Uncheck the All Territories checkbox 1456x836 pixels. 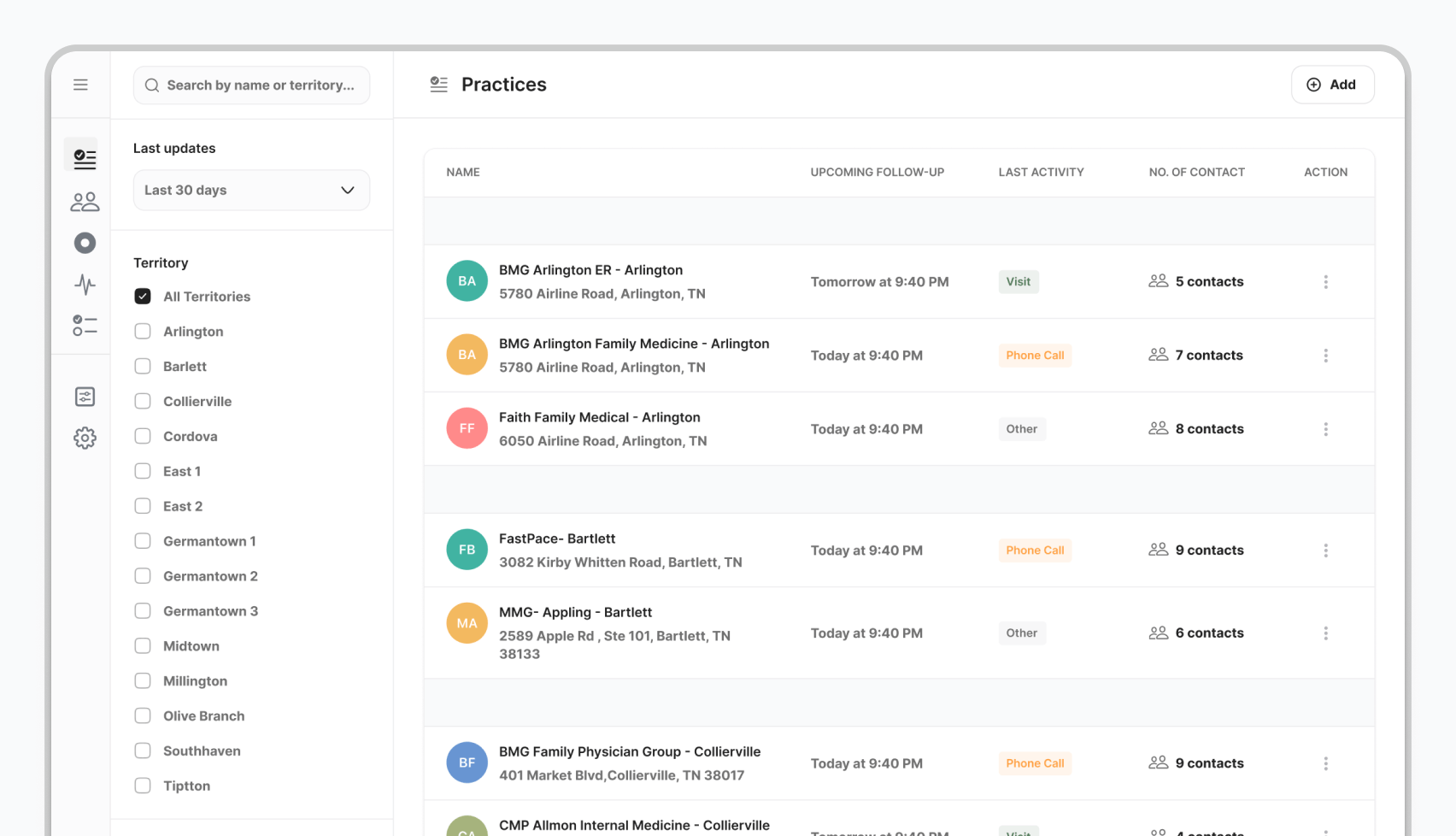tap(143, 297)
